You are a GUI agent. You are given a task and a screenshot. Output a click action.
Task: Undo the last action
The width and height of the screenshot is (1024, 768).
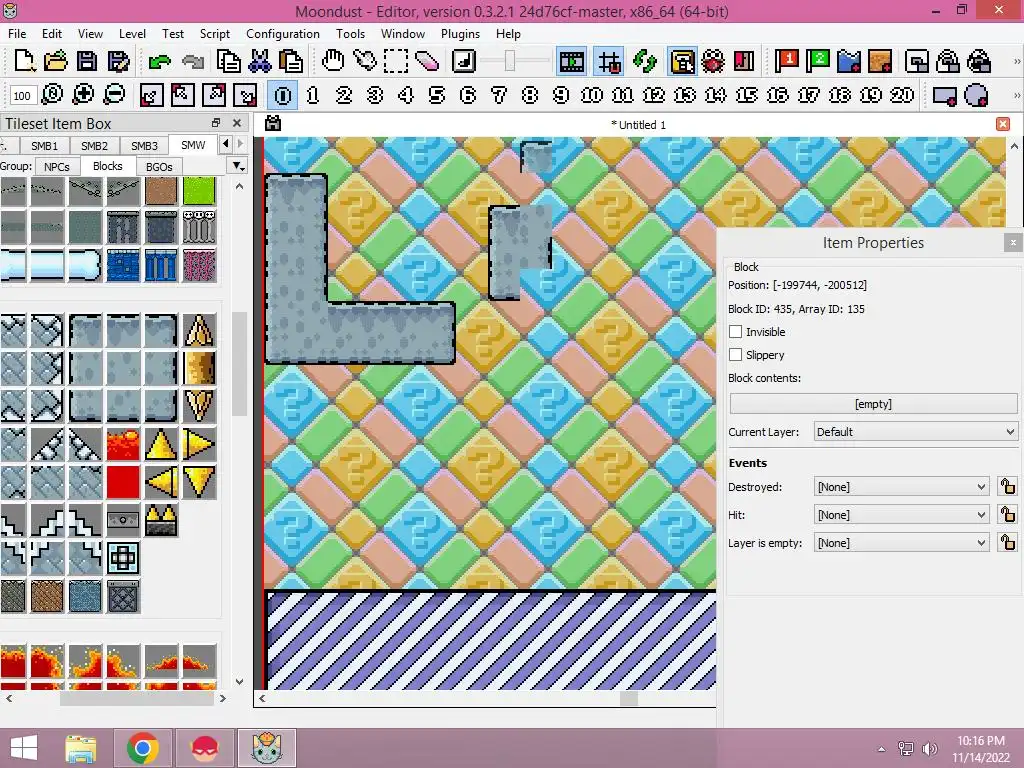159,62
